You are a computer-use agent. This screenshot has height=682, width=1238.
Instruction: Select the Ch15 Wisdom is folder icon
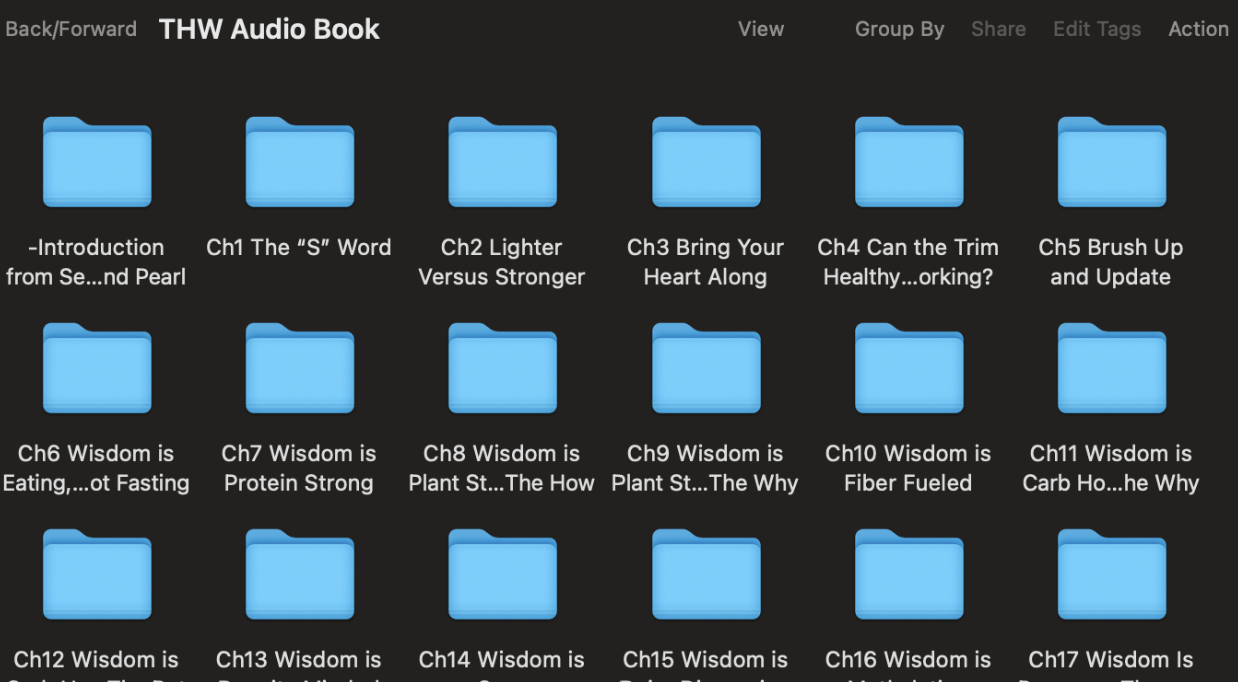click(706, 574)
